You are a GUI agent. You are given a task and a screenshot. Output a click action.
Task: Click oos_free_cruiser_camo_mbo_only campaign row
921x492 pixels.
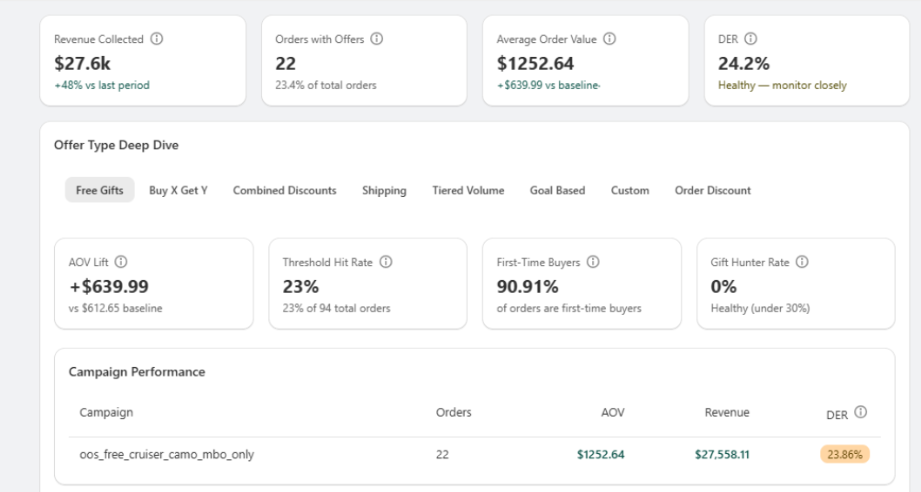[475, 454]
